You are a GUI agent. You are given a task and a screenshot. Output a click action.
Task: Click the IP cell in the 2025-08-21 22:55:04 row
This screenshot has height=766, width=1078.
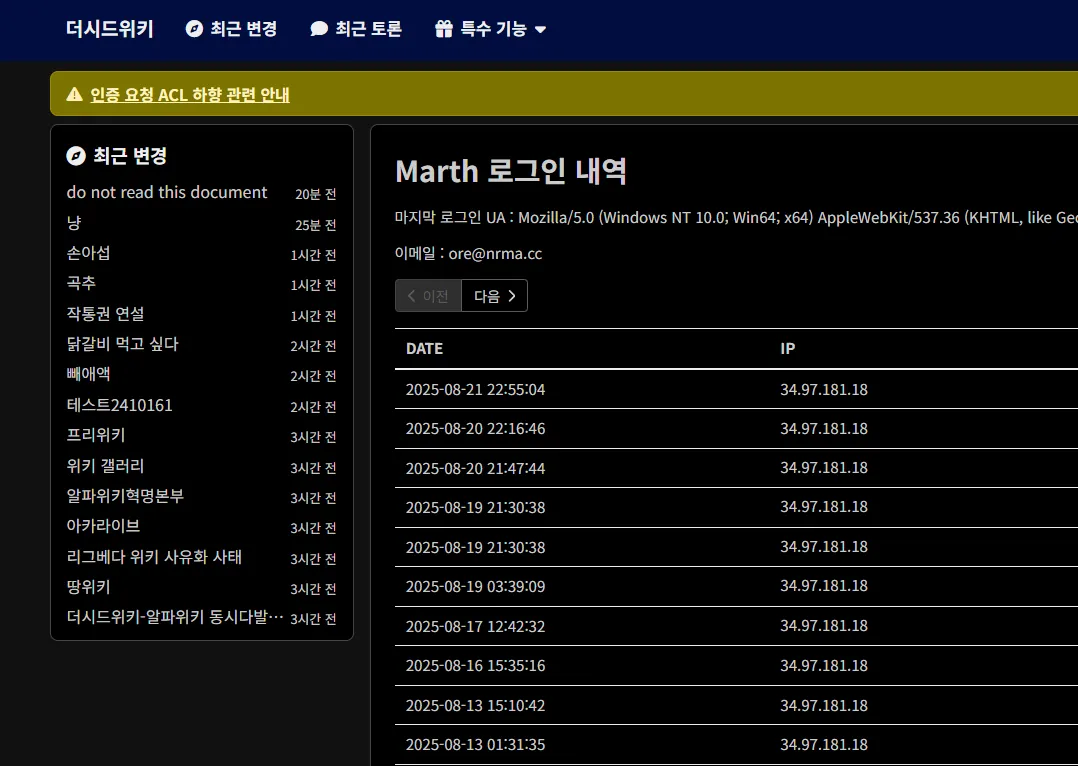point(824,389)
